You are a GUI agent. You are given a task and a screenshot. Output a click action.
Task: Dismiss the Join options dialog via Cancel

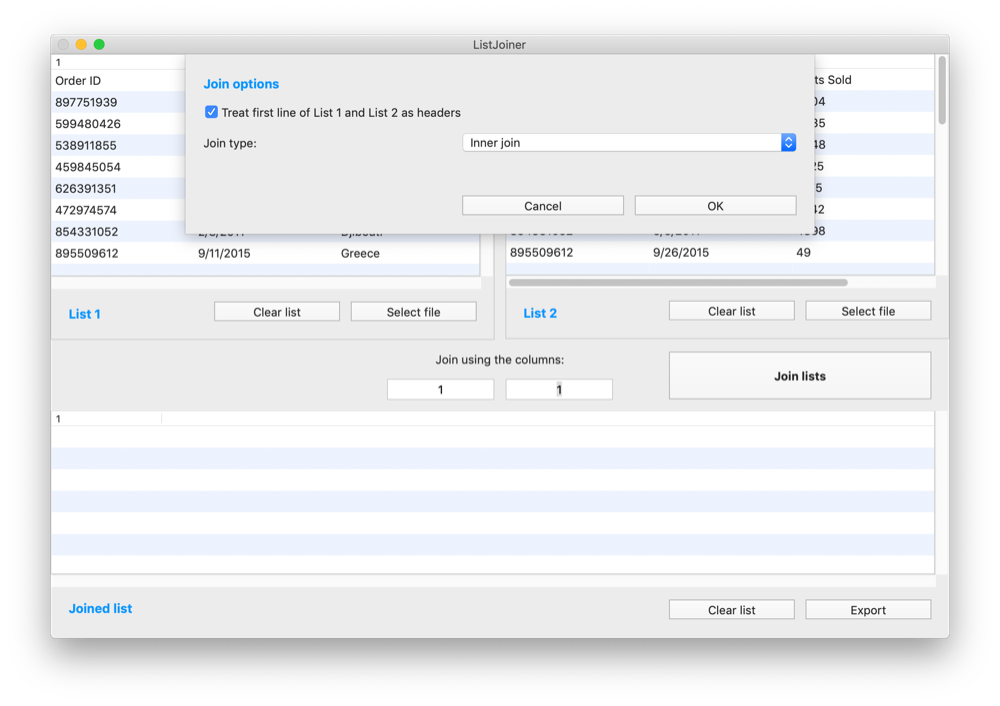[542, 205]
